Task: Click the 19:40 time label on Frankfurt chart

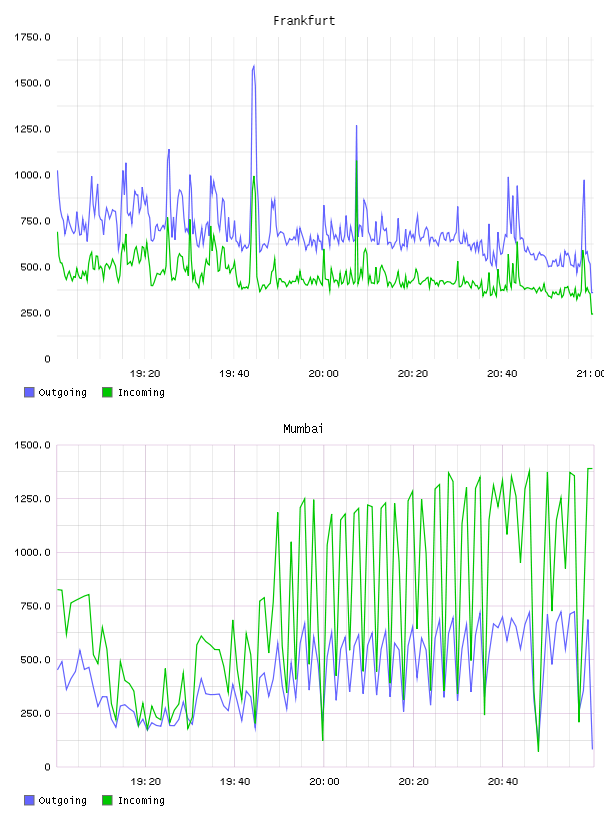Action: 234,374
